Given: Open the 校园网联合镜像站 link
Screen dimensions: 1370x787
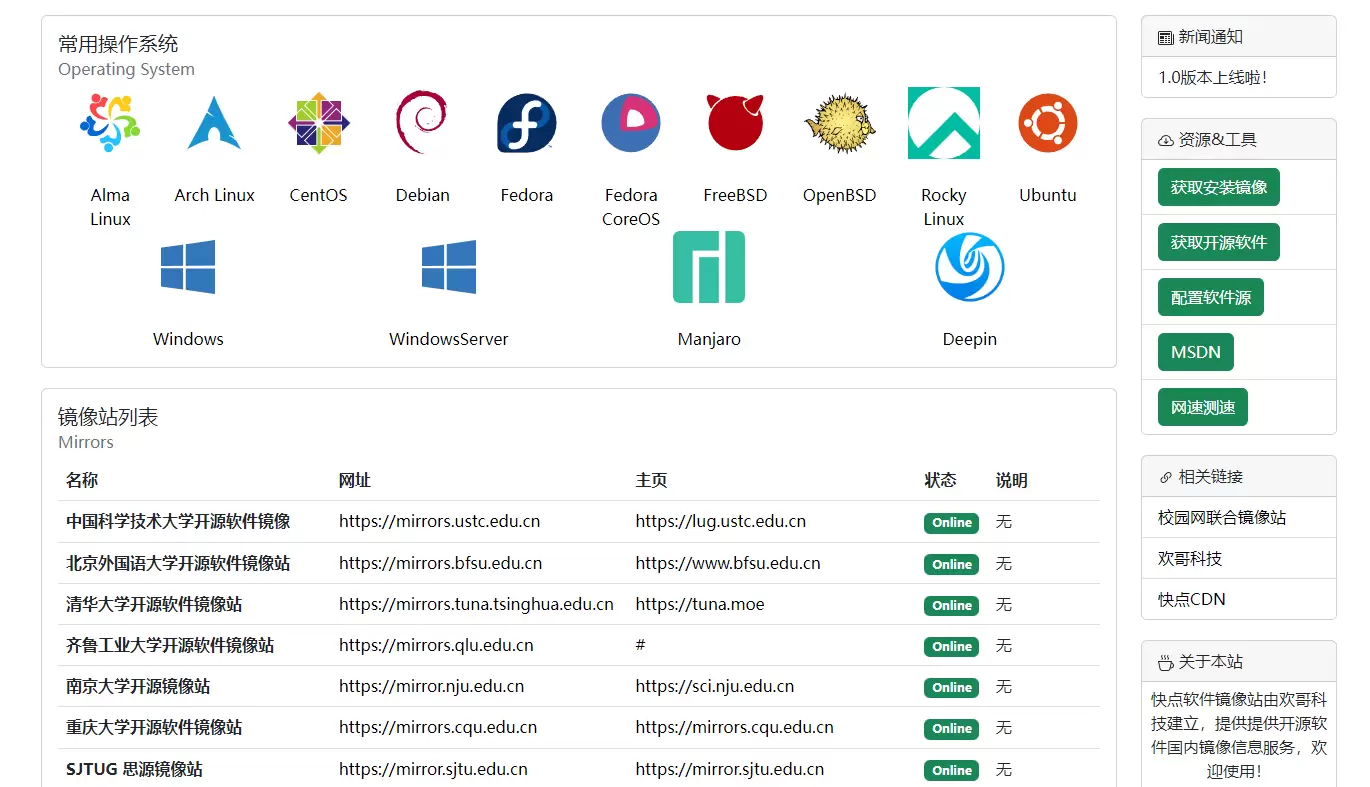Looking at the screenshot, I should tap(1222, 517).
